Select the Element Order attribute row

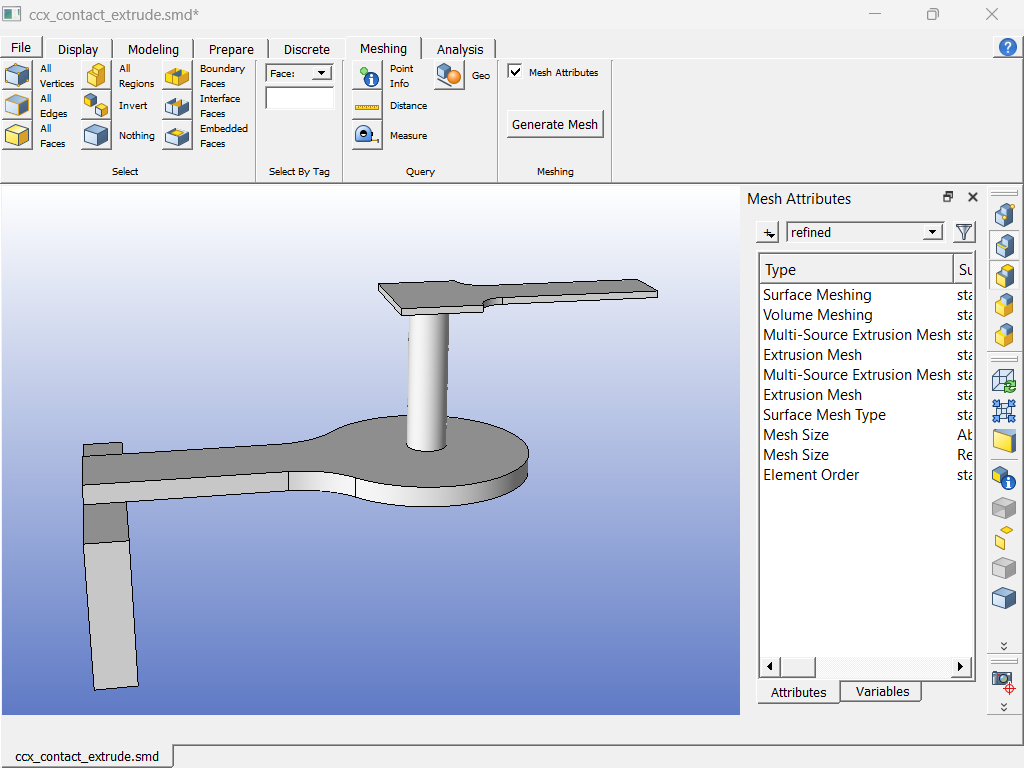pyautogui.click(x=866, y=475)
